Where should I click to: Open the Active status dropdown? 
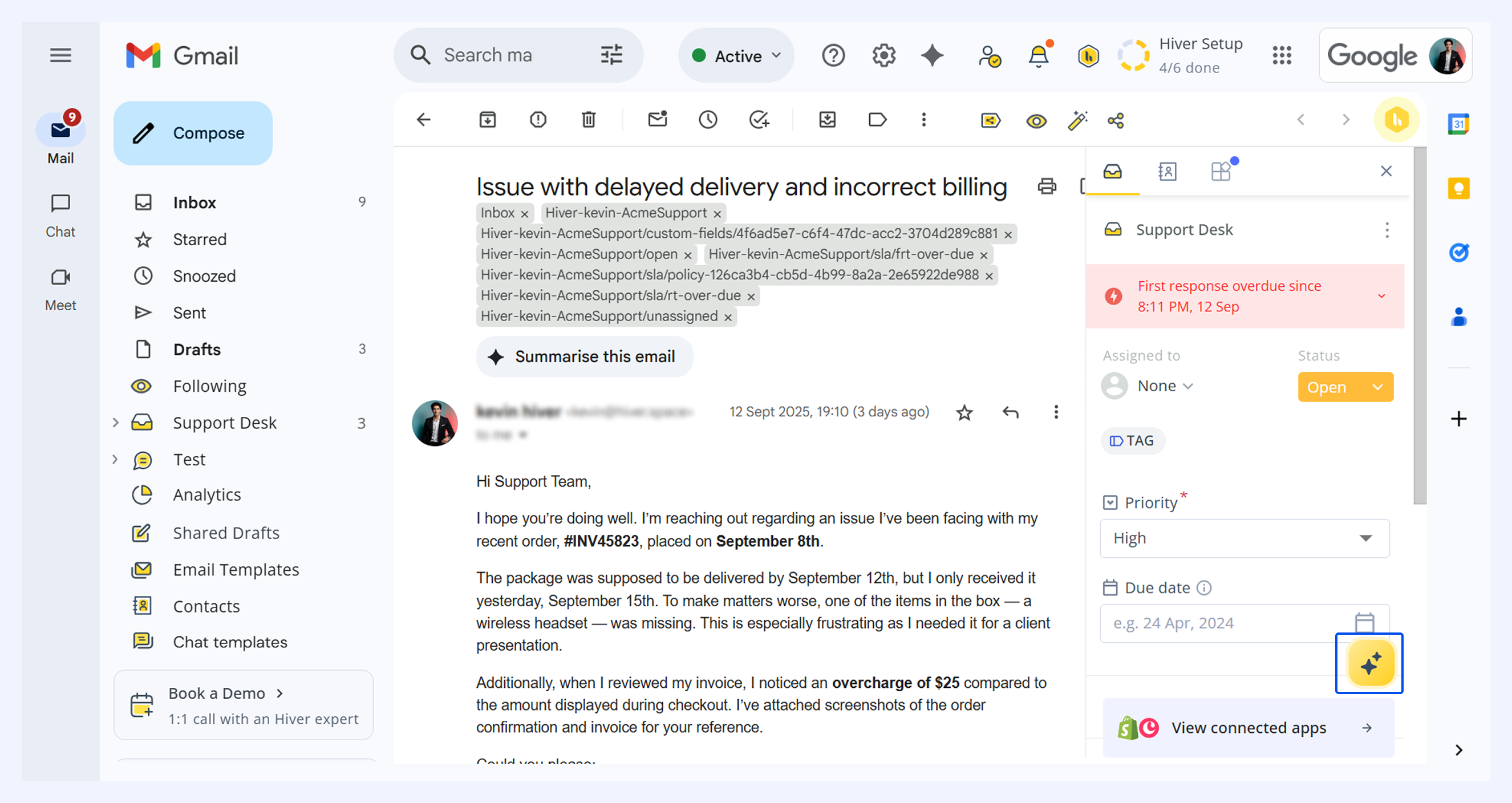click(x=737, y=56)
